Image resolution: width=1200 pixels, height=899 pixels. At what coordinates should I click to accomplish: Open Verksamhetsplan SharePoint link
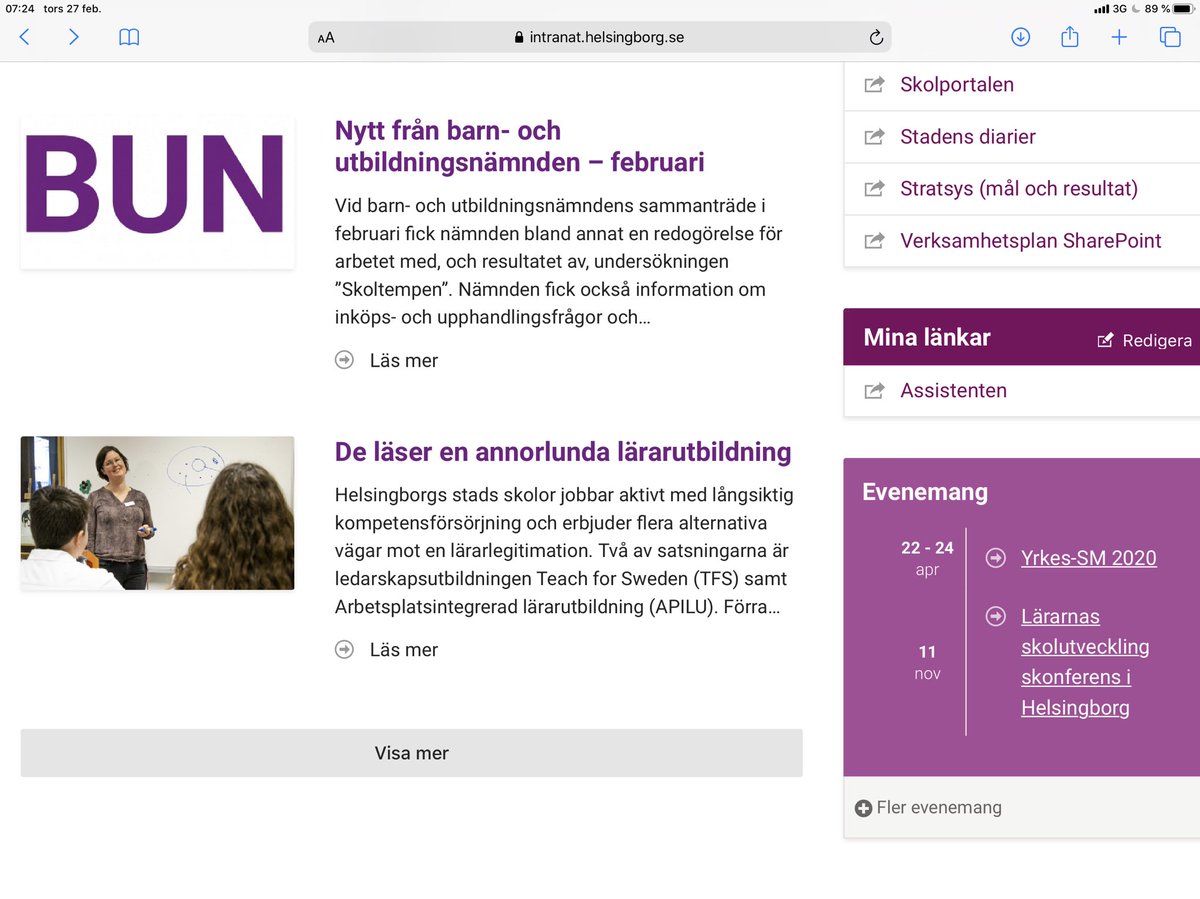[1031, 241]
